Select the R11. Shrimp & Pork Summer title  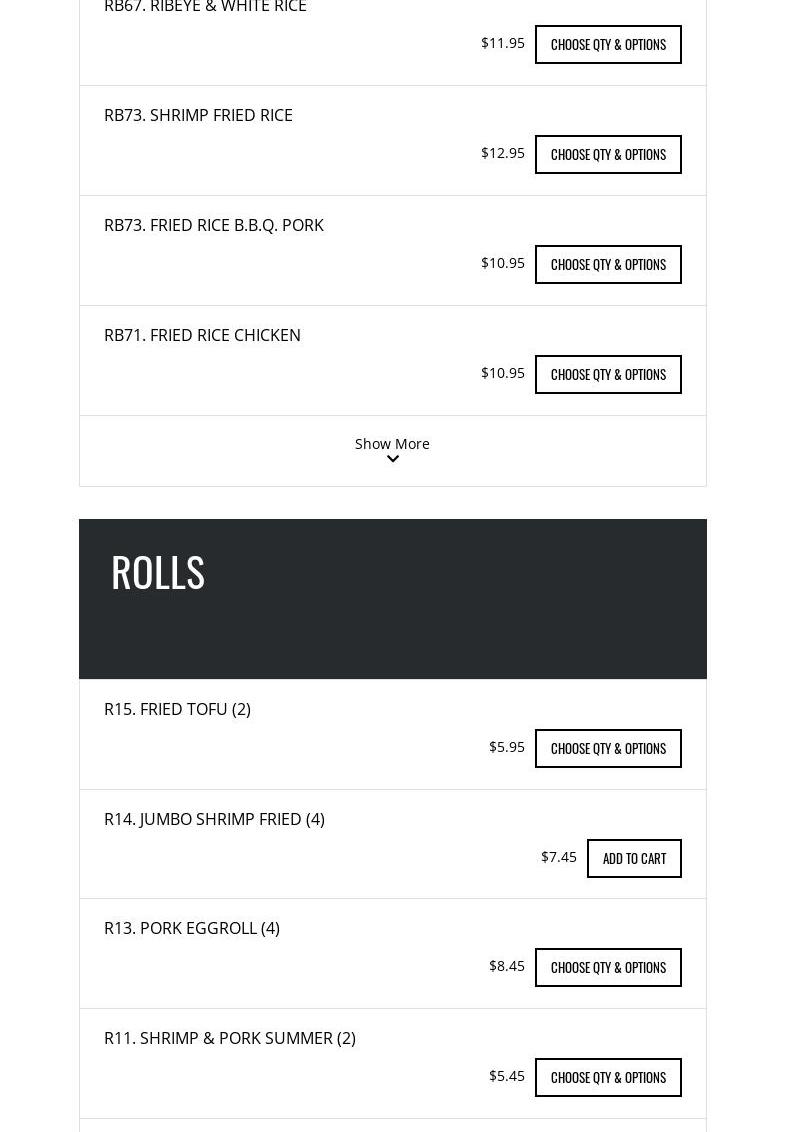pyautogui.click(x=230, y=1038)
